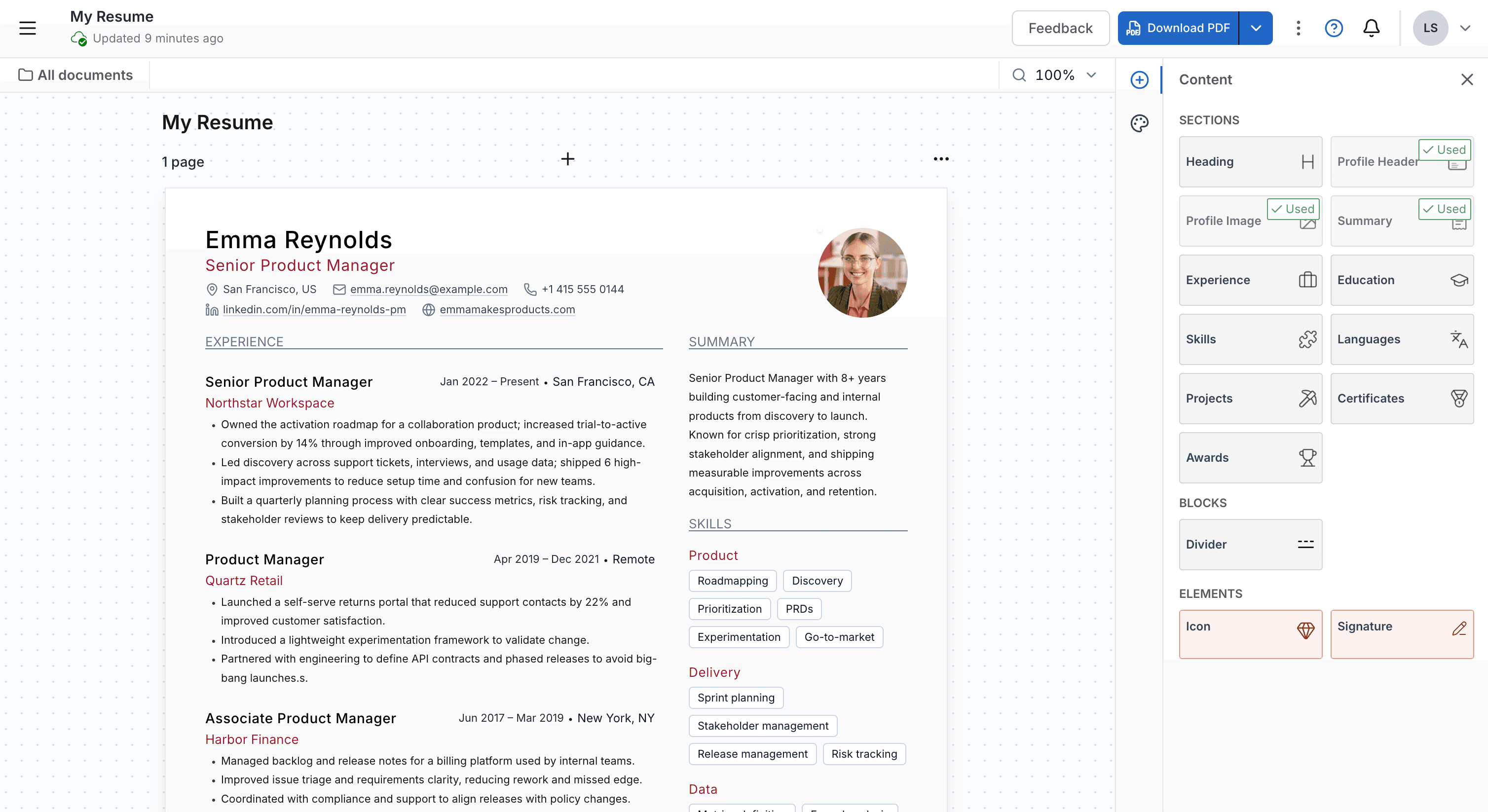Screen dimensions: 1488x812
Task: Open notifications bell
Action: pyautogui.click(x=1371, y=28)
